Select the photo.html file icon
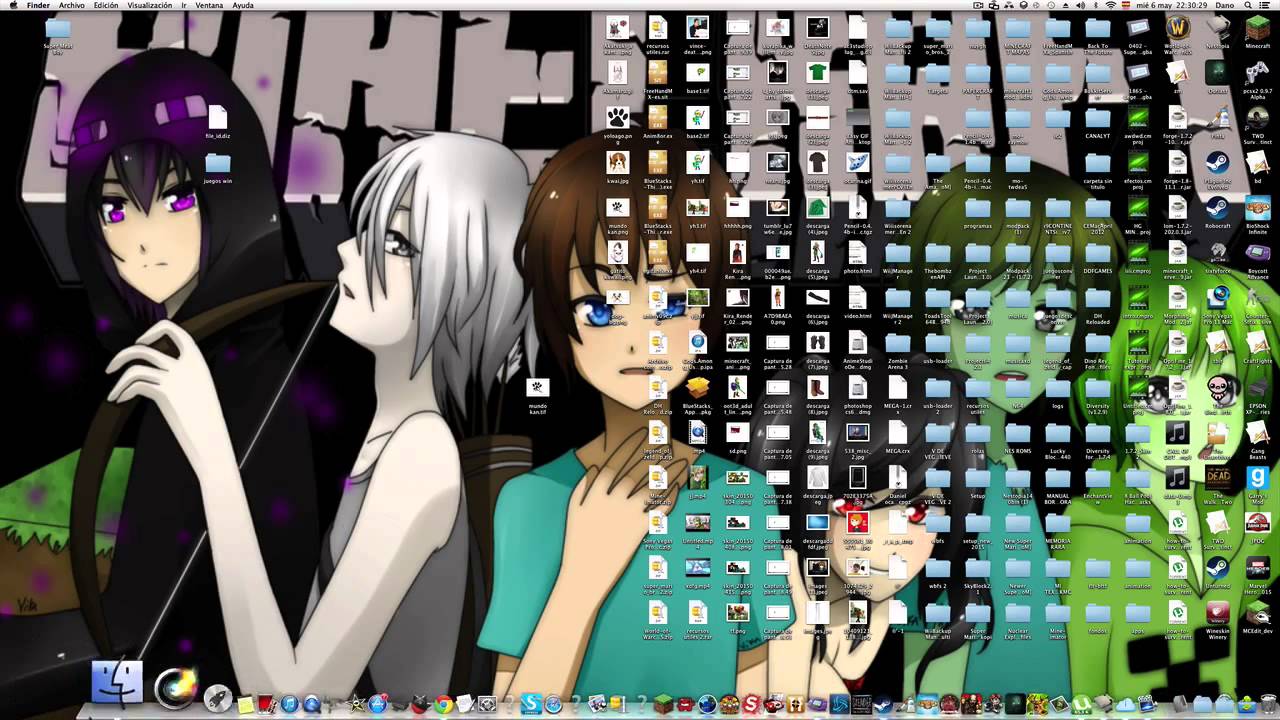The height and width of the screenshot is (720, 1280). pyautogui.click(x=857, y=253)
